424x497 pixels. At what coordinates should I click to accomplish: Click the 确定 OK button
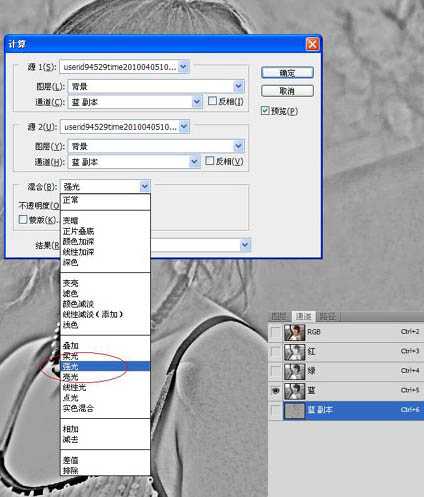point(287,73)
